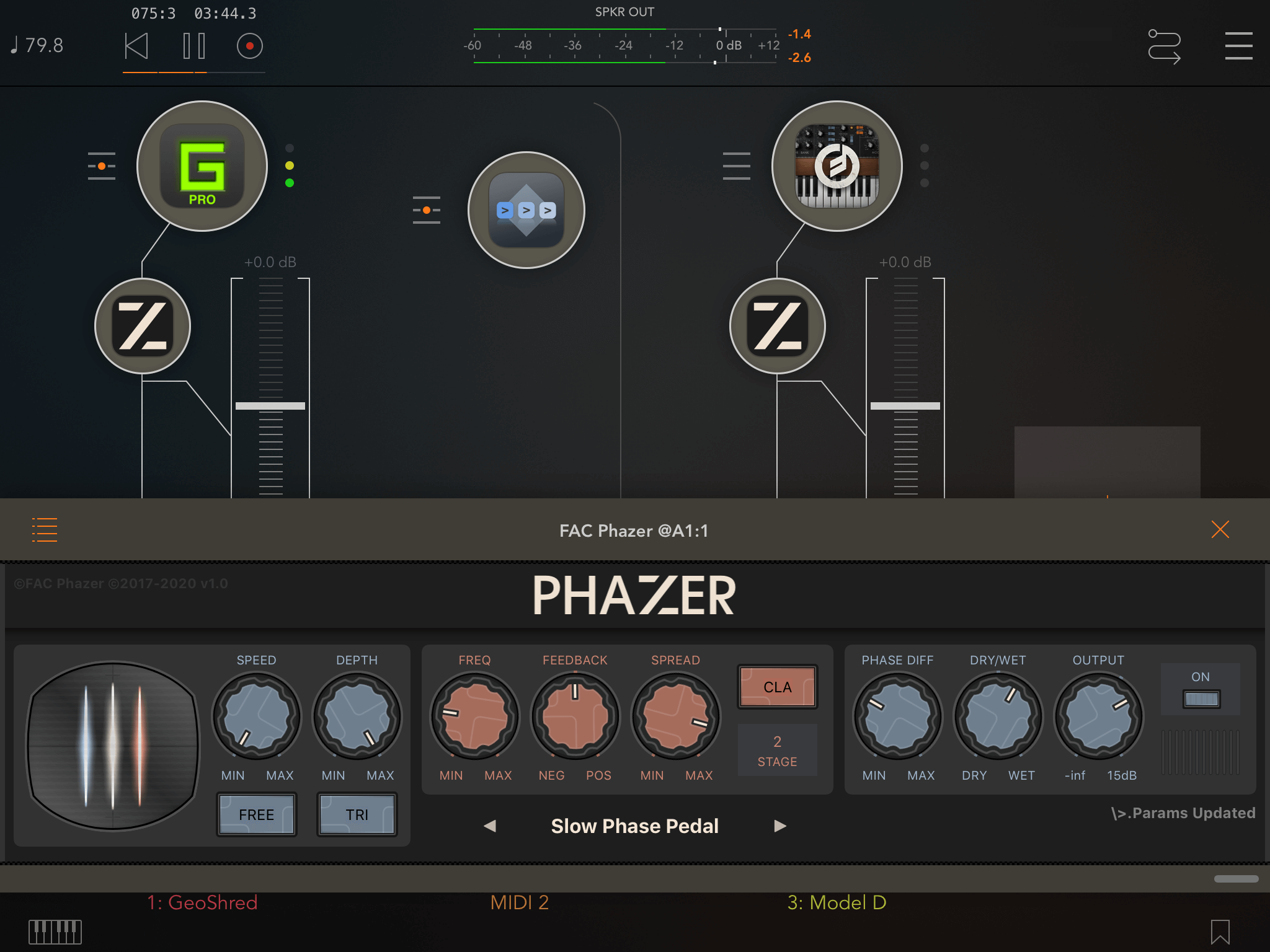The height and width of the screenshot is (952, 1270).
Task: Click the DEPTH knob
Action: (357, 716)
